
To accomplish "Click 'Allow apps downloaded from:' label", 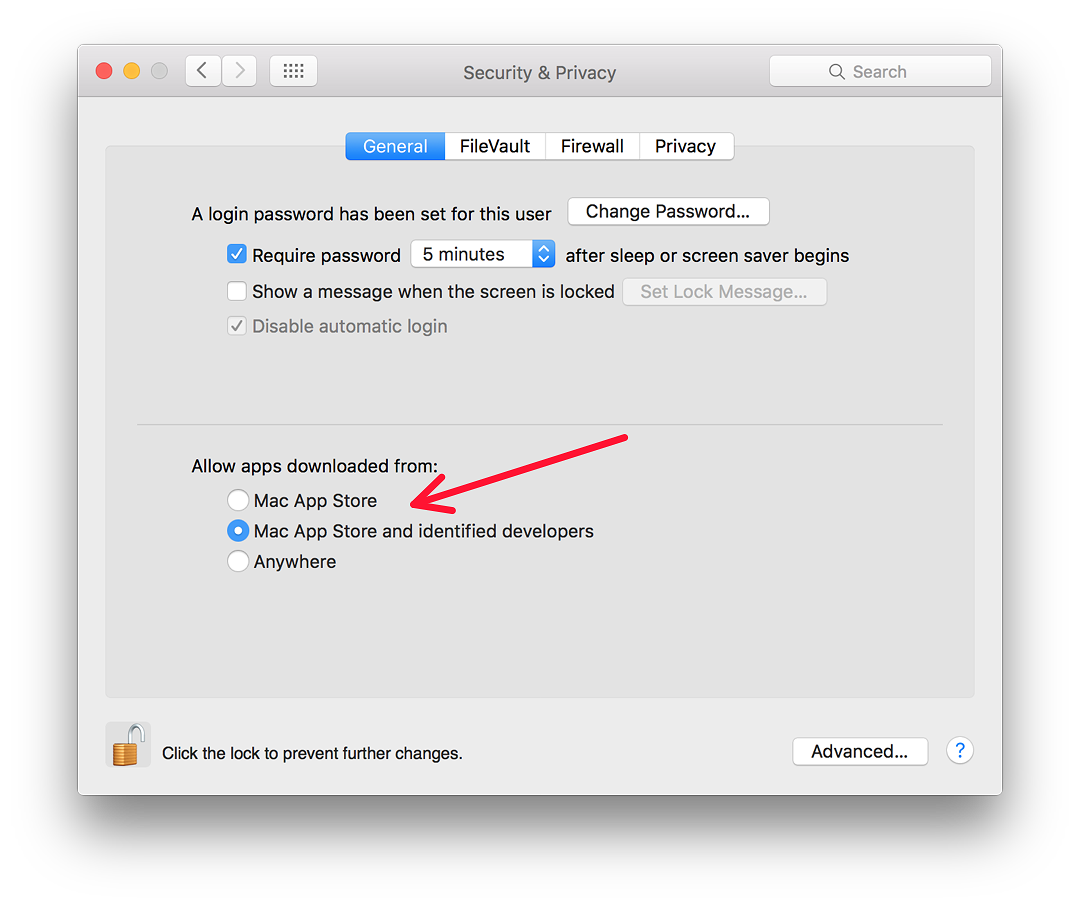I will click(315, 466).
